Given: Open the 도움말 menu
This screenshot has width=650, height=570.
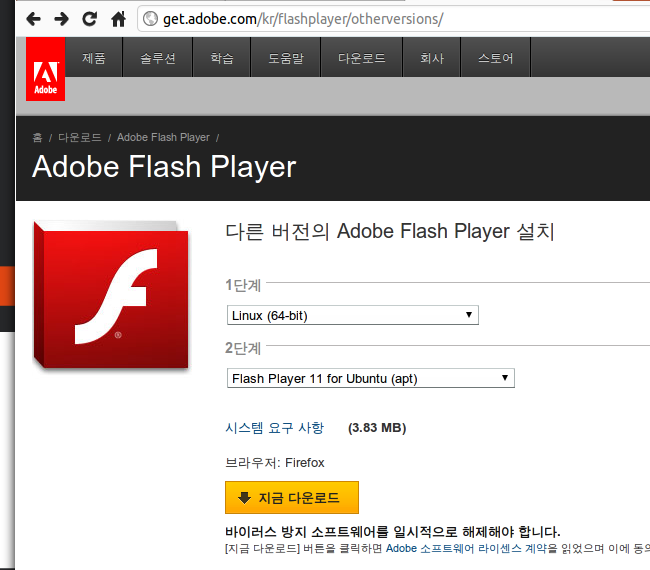Looking at the screenshot, I should [286, 57].
